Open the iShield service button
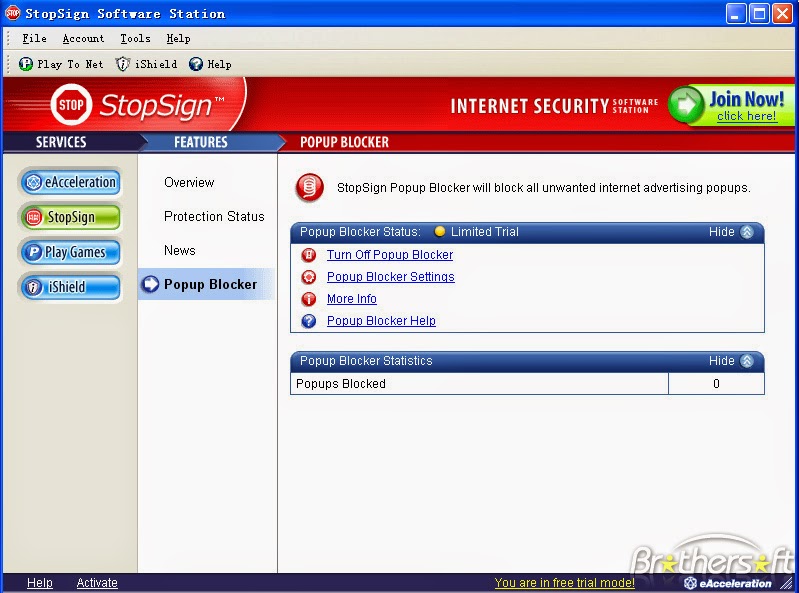Image resolution: width=799 pixels, height=593 pixels. coord(71,287)
